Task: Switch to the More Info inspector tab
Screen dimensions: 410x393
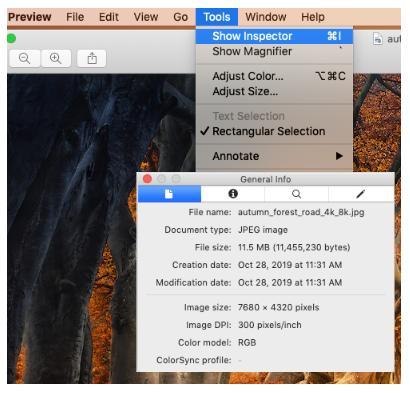Action: pyautogui.click(x=233, y=194)
